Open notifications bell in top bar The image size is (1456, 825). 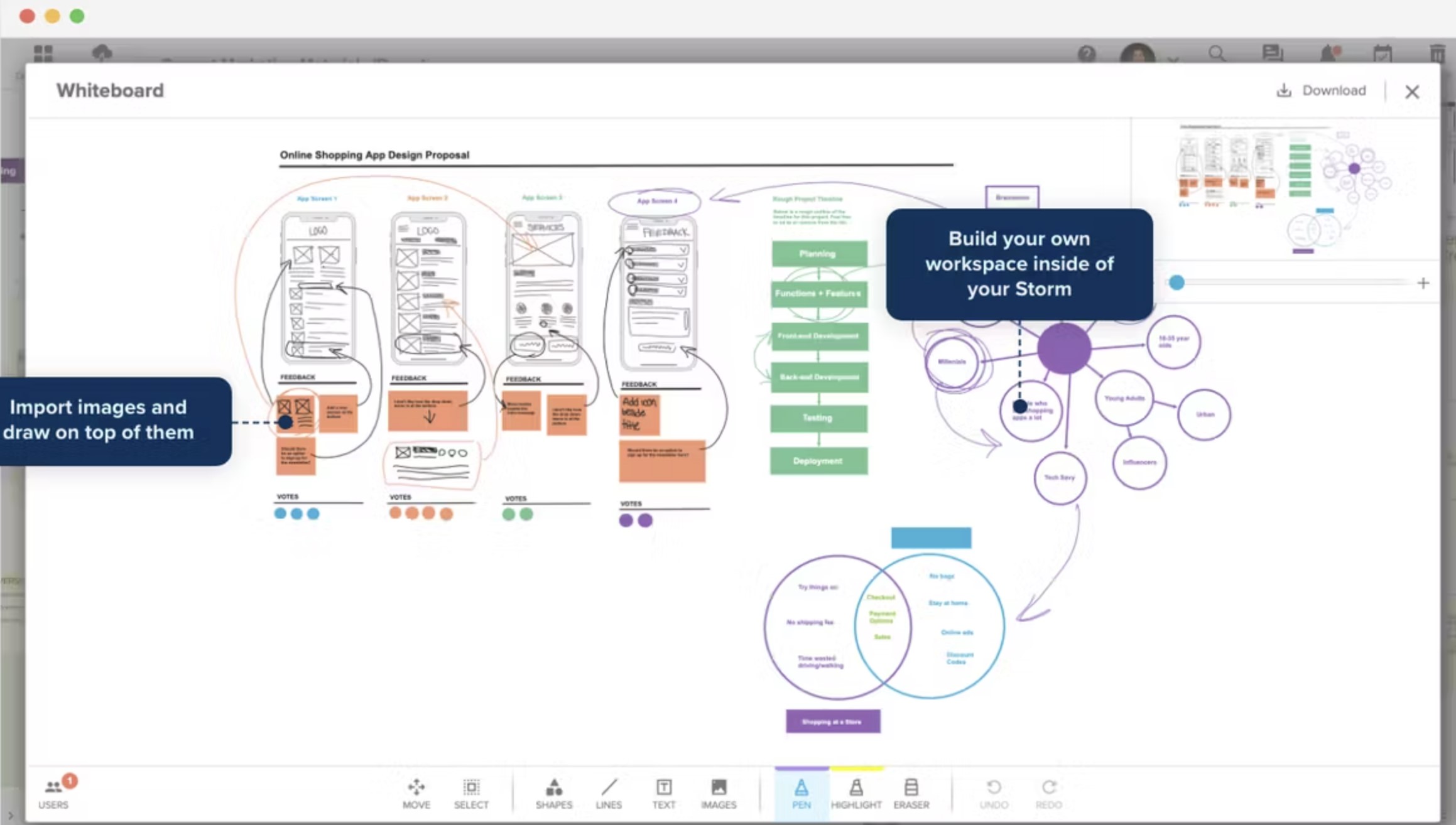coord(1328,54)
